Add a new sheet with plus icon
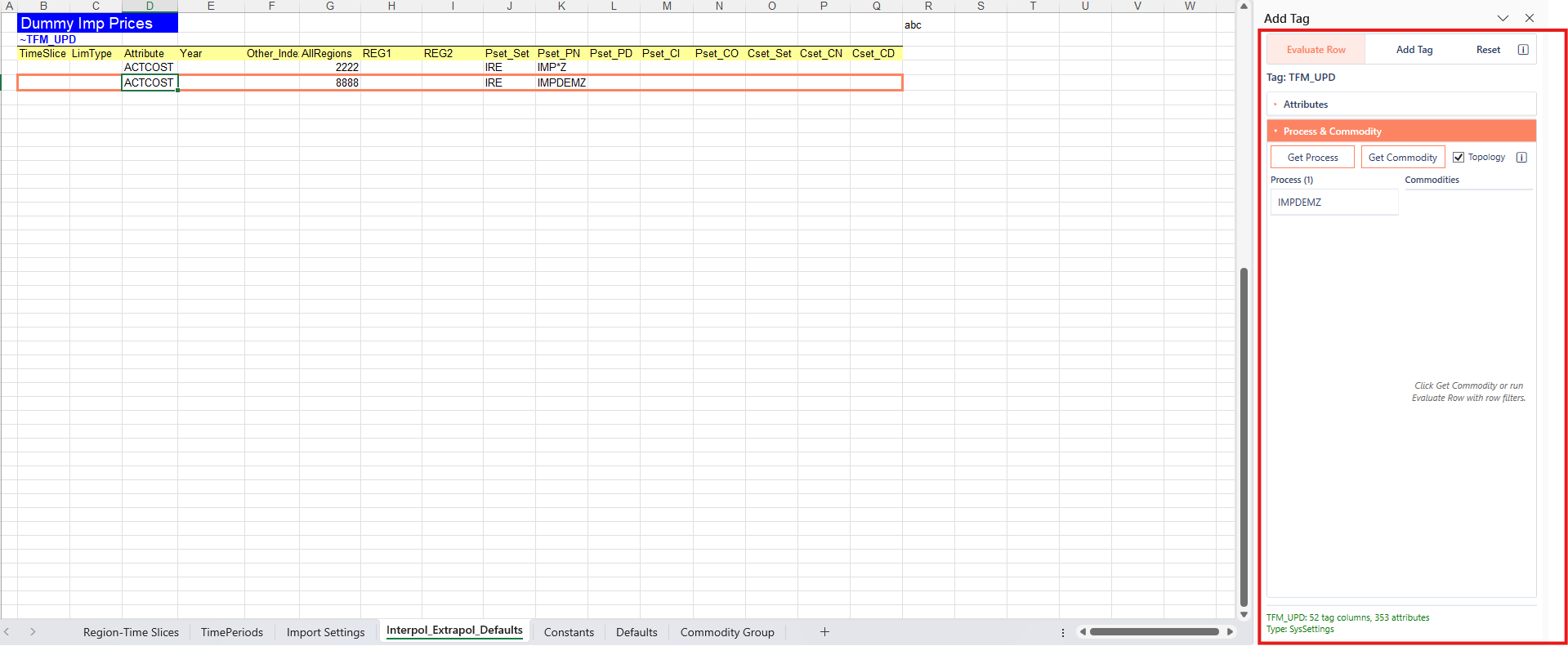This screenshot has width=1568, height=646. [824, 631]
